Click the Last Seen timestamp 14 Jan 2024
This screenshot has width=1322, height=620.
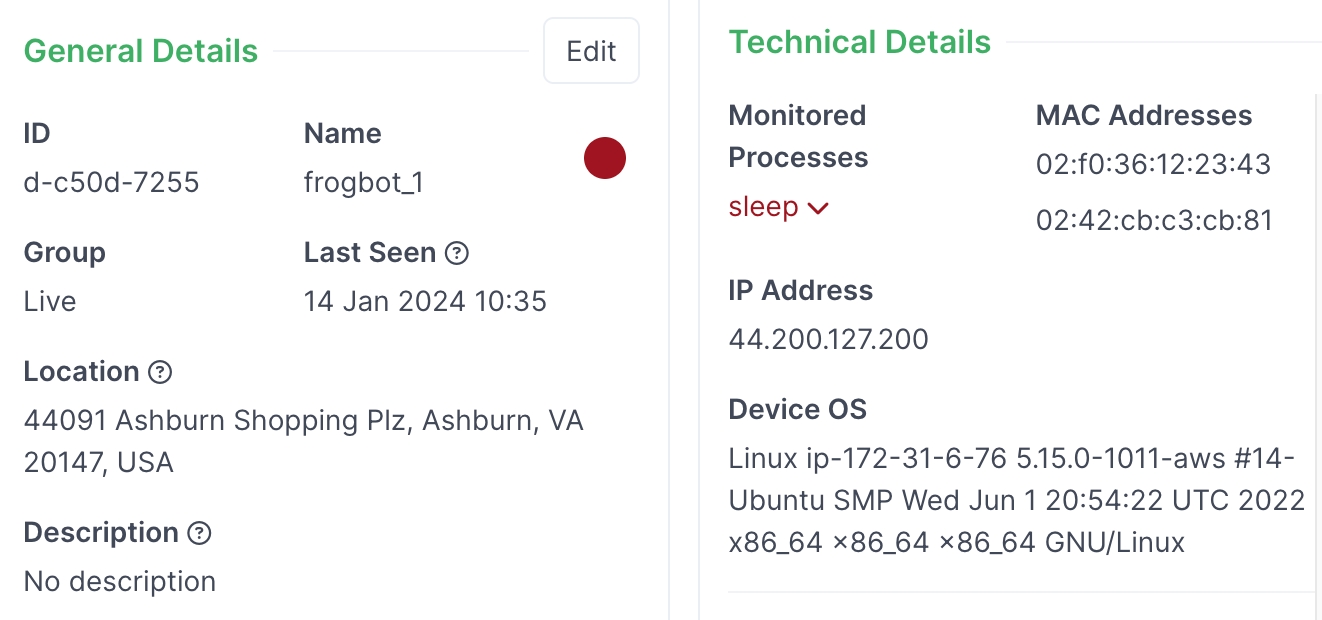click(425, 301)
